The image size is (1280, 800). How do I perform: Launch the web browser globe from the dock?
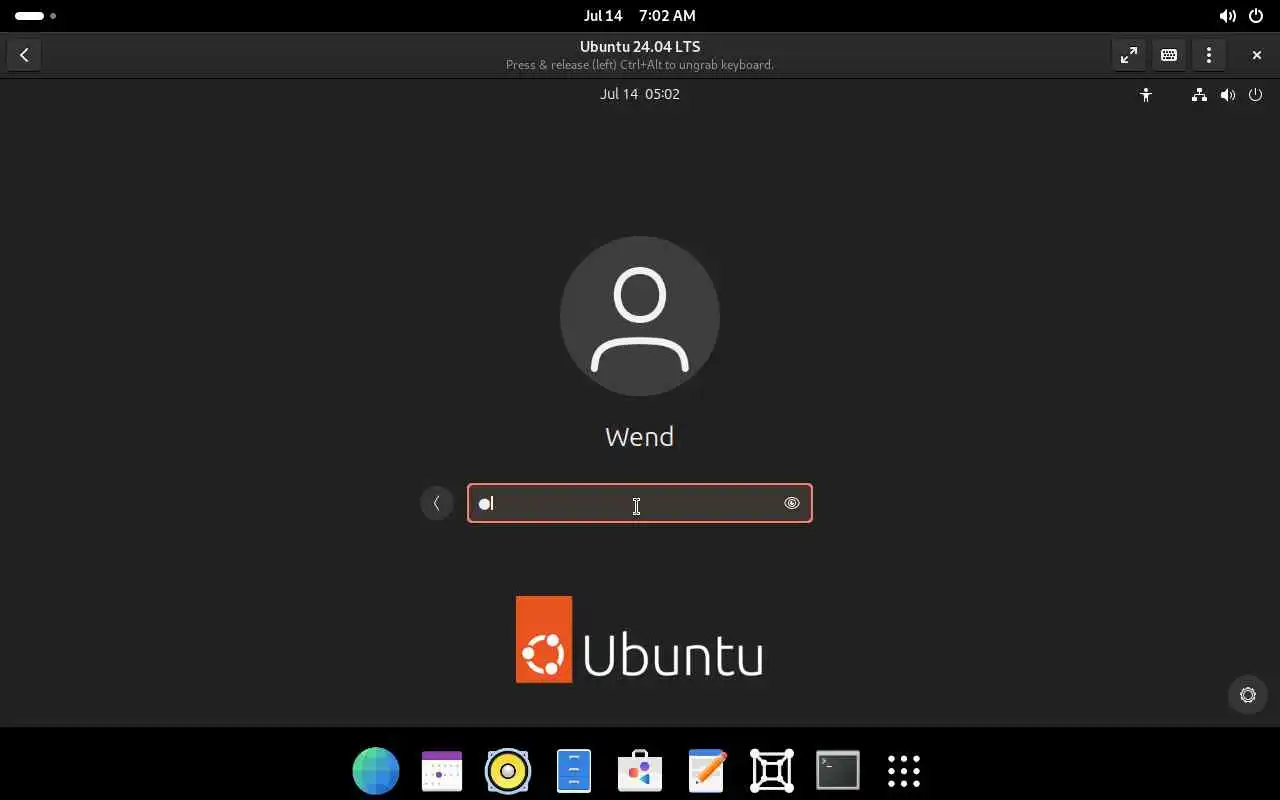click(x=376, y=771)
